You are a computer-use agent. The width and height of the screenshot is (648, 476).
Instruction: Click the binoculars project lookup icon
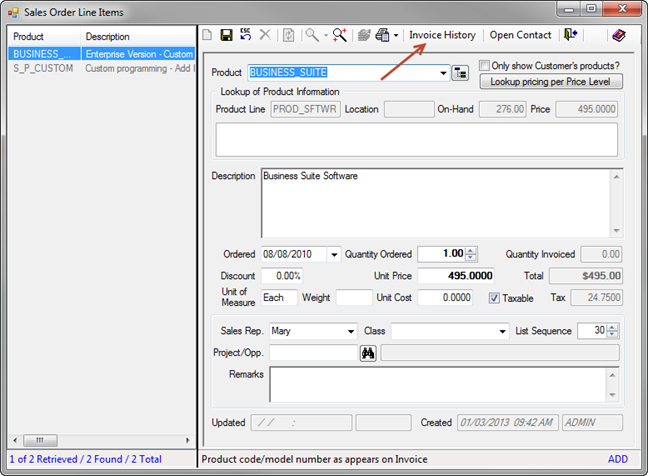pyautogui.click(x=368, y=353)
